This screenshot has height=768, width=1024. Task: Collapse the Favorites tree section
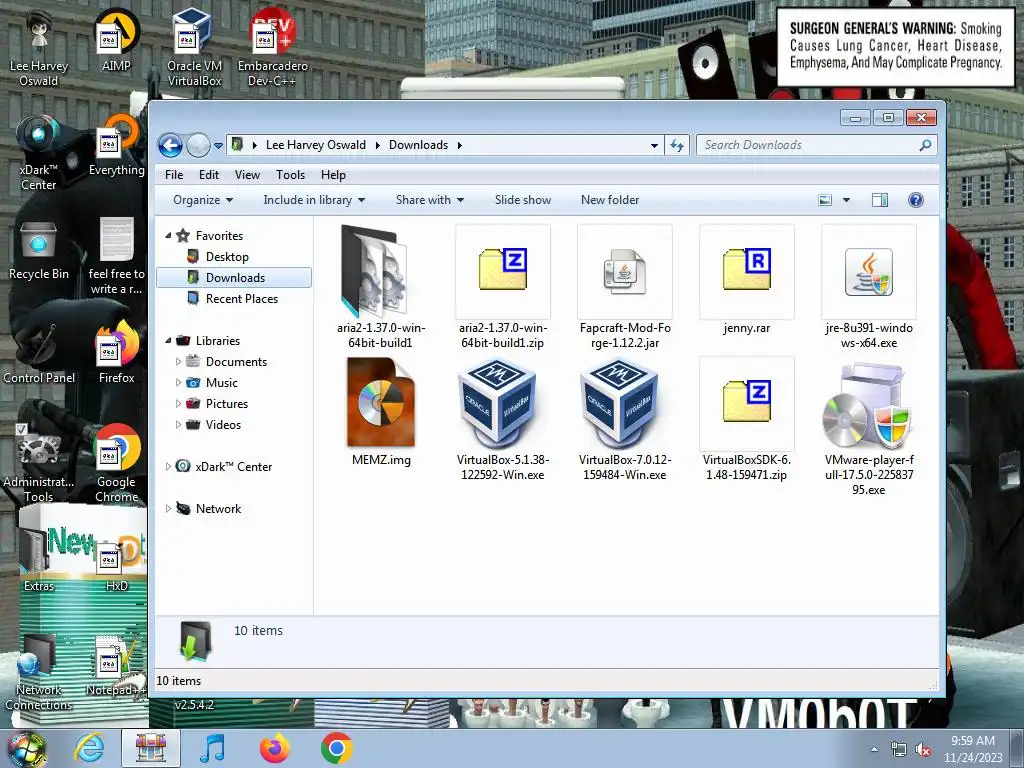tap(168, 236)
